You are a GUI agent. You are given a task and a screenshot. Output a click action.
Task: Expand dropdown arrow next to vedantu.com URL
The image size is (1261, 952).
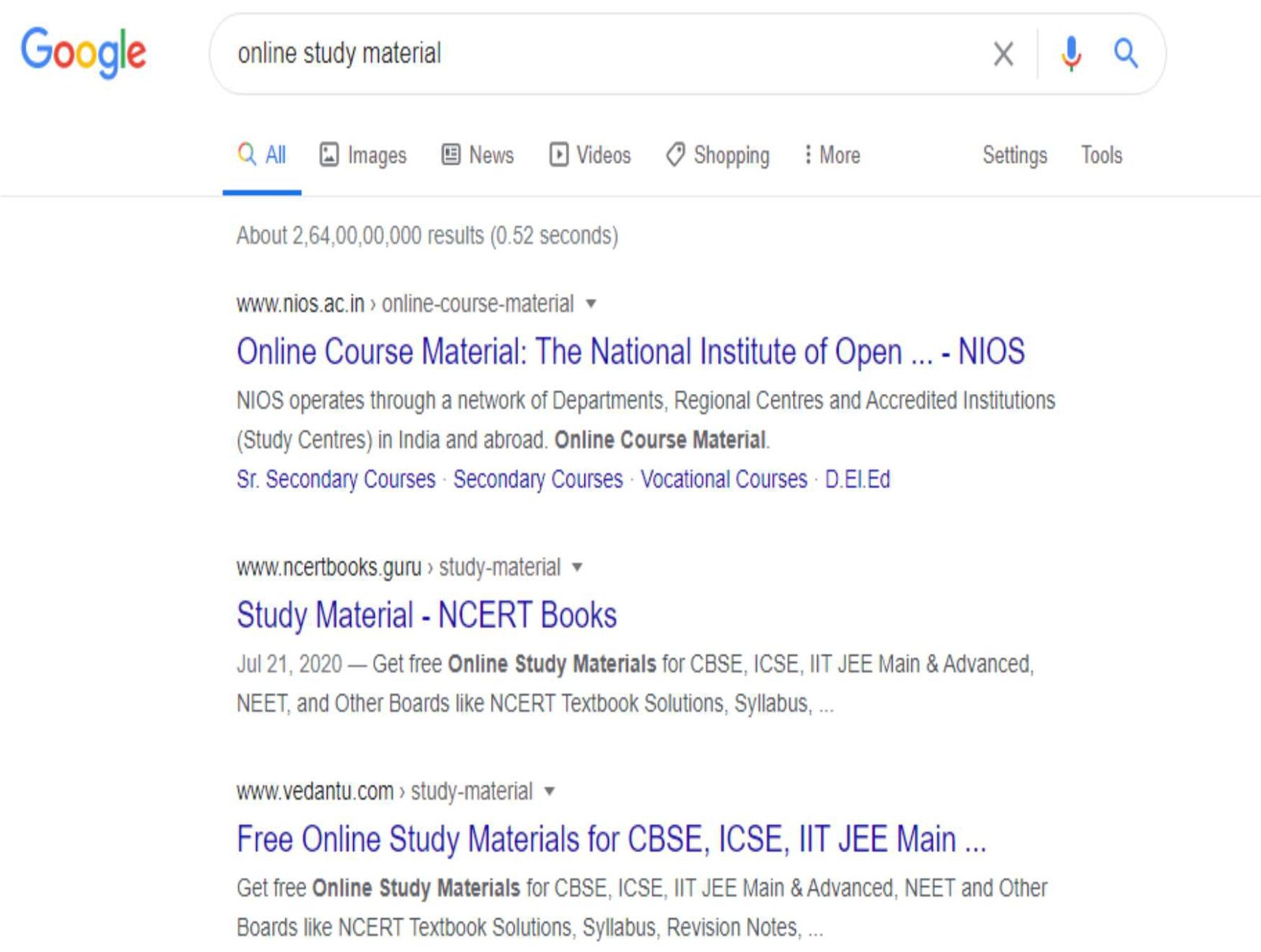[x=549, y=791]
